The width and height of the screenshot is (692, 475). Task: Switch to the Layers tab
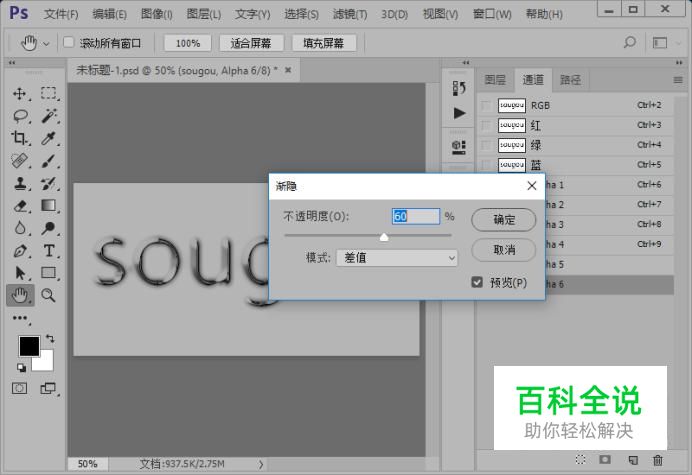pos(495,80)
